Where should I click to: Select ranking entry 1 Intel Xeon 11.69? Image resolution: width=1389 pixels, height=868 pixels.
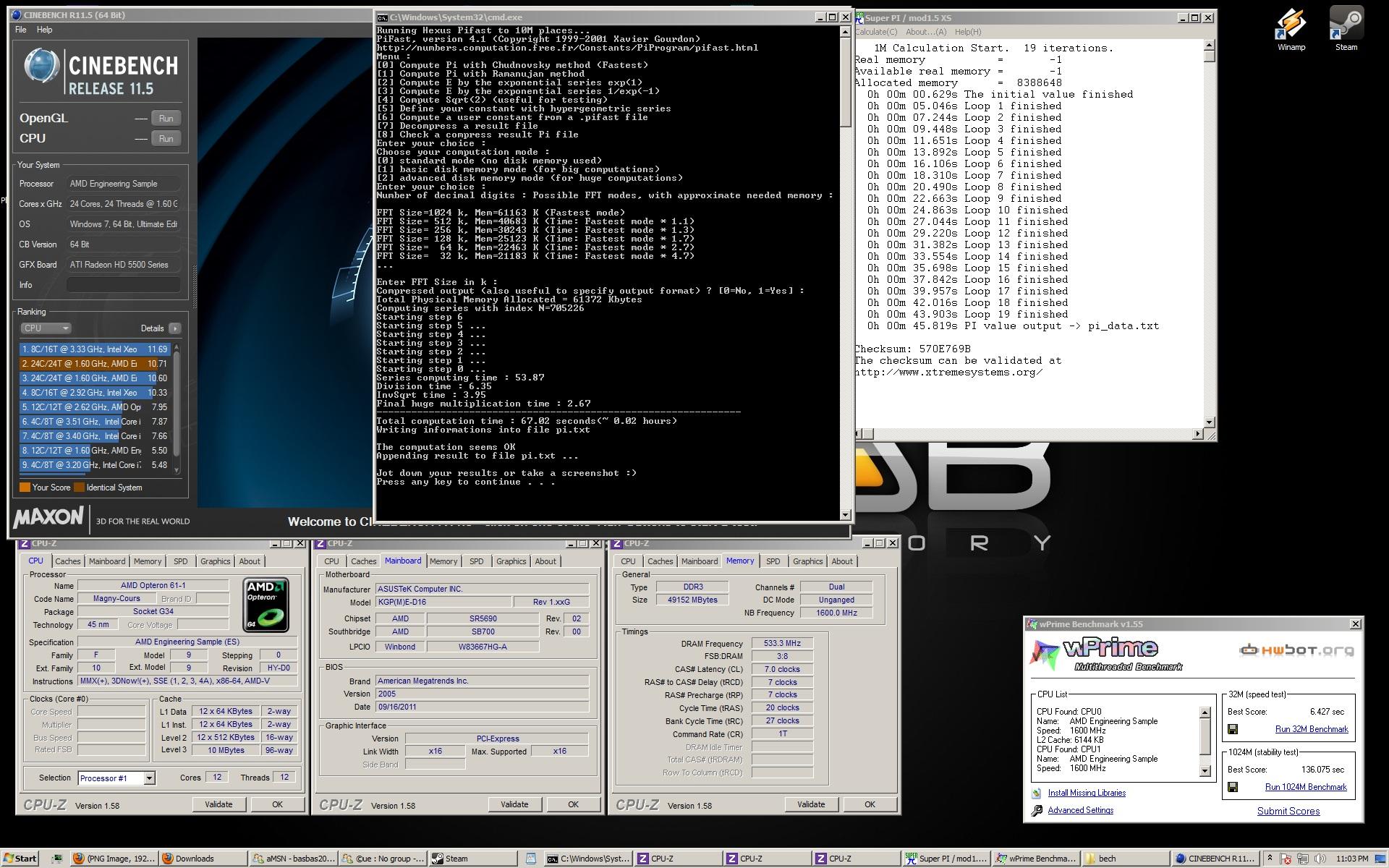click(95, 349)
